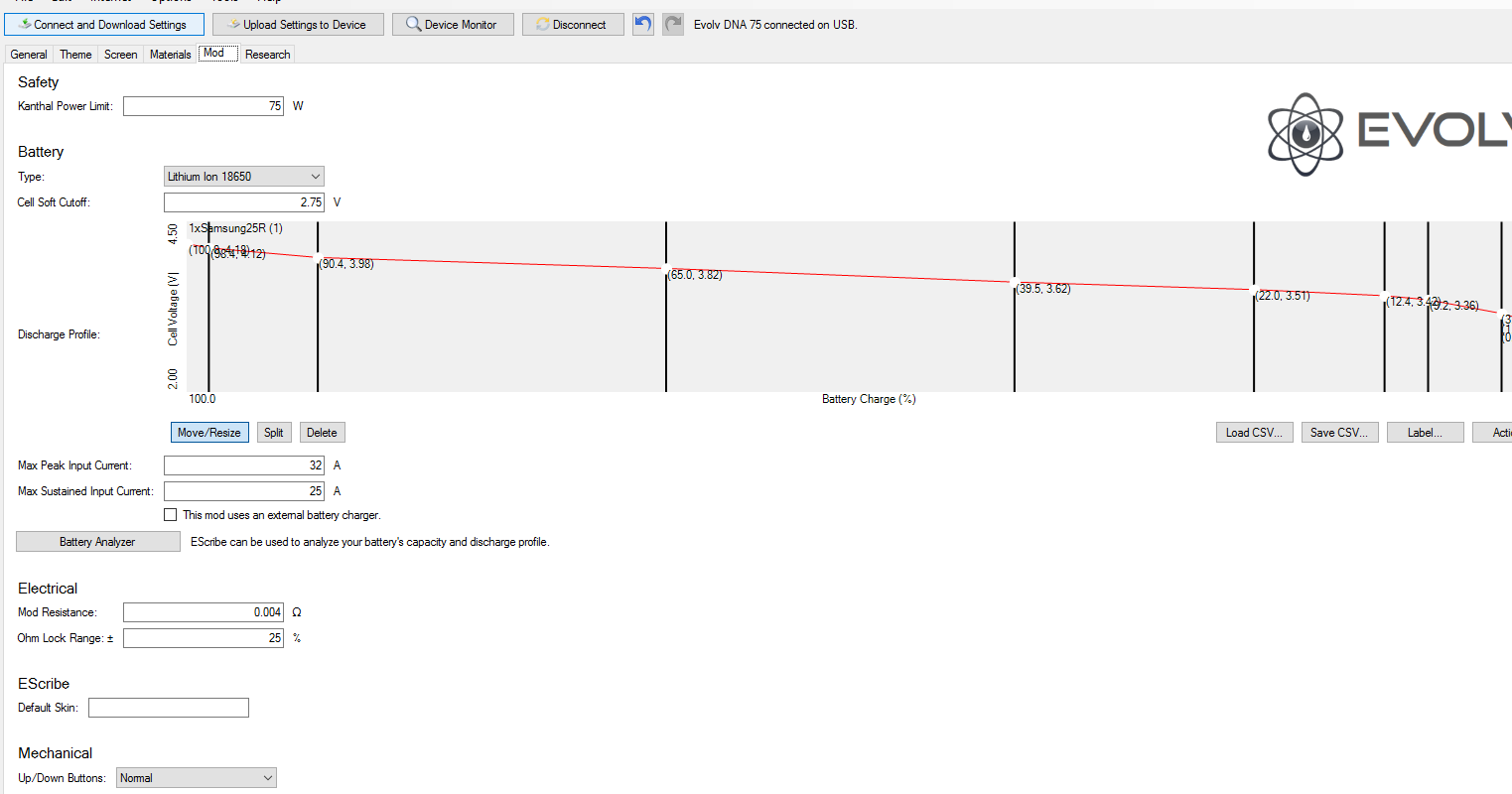Click the Undo arrow icon

pos(643,24)
